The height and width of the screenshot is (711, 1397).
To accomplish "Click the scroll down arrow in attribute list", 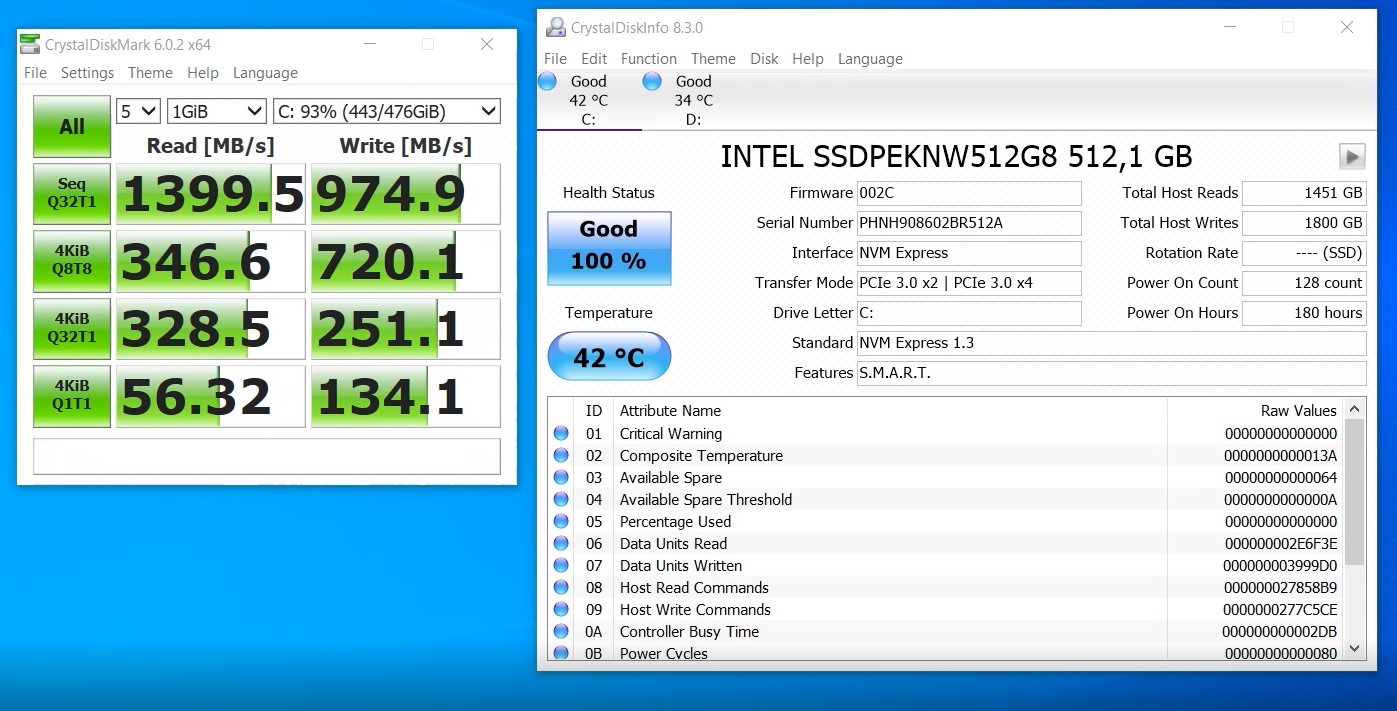I will tap(1355, 649).
